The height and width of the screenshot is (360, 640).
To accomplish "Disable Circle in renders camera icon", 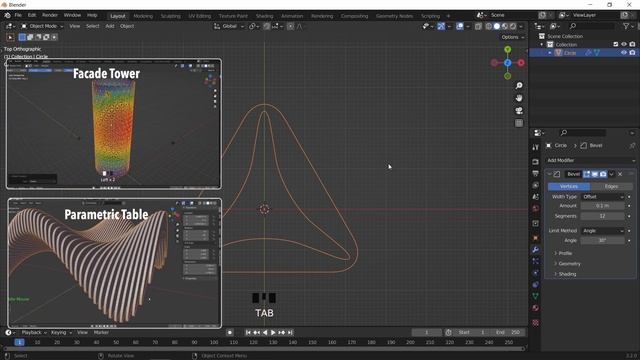I will (632, 53).
